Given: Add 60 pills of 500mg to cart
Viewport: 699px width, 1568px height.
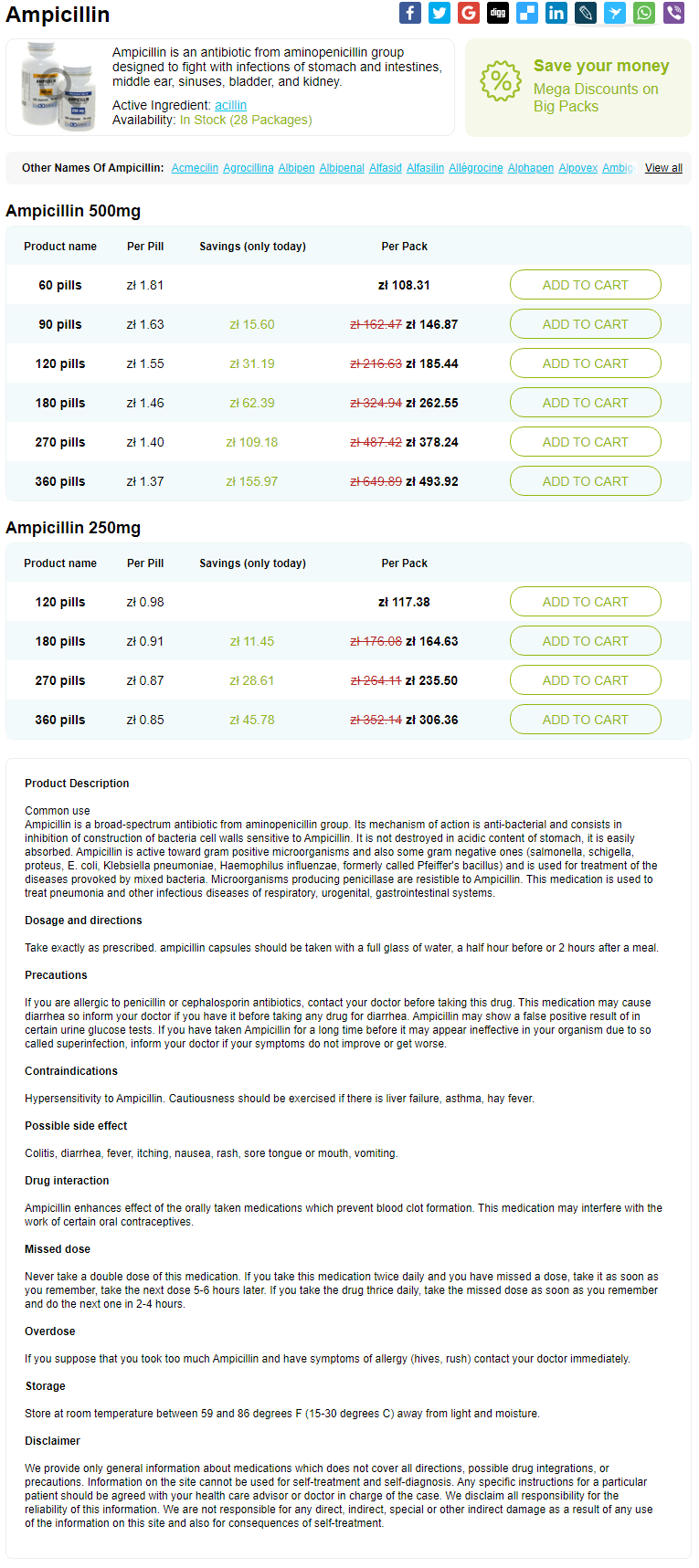Looking at the screenshot, I should (585, 285).
